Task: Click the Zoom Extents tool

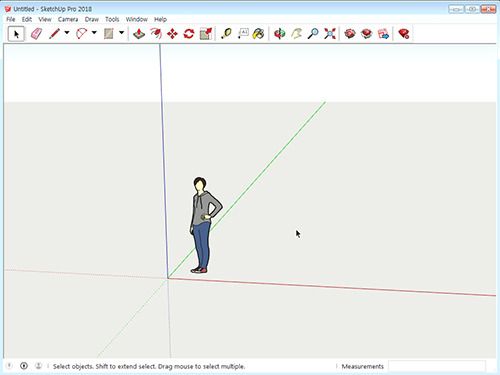Action: pyautogui.click(x=330, y=34)
